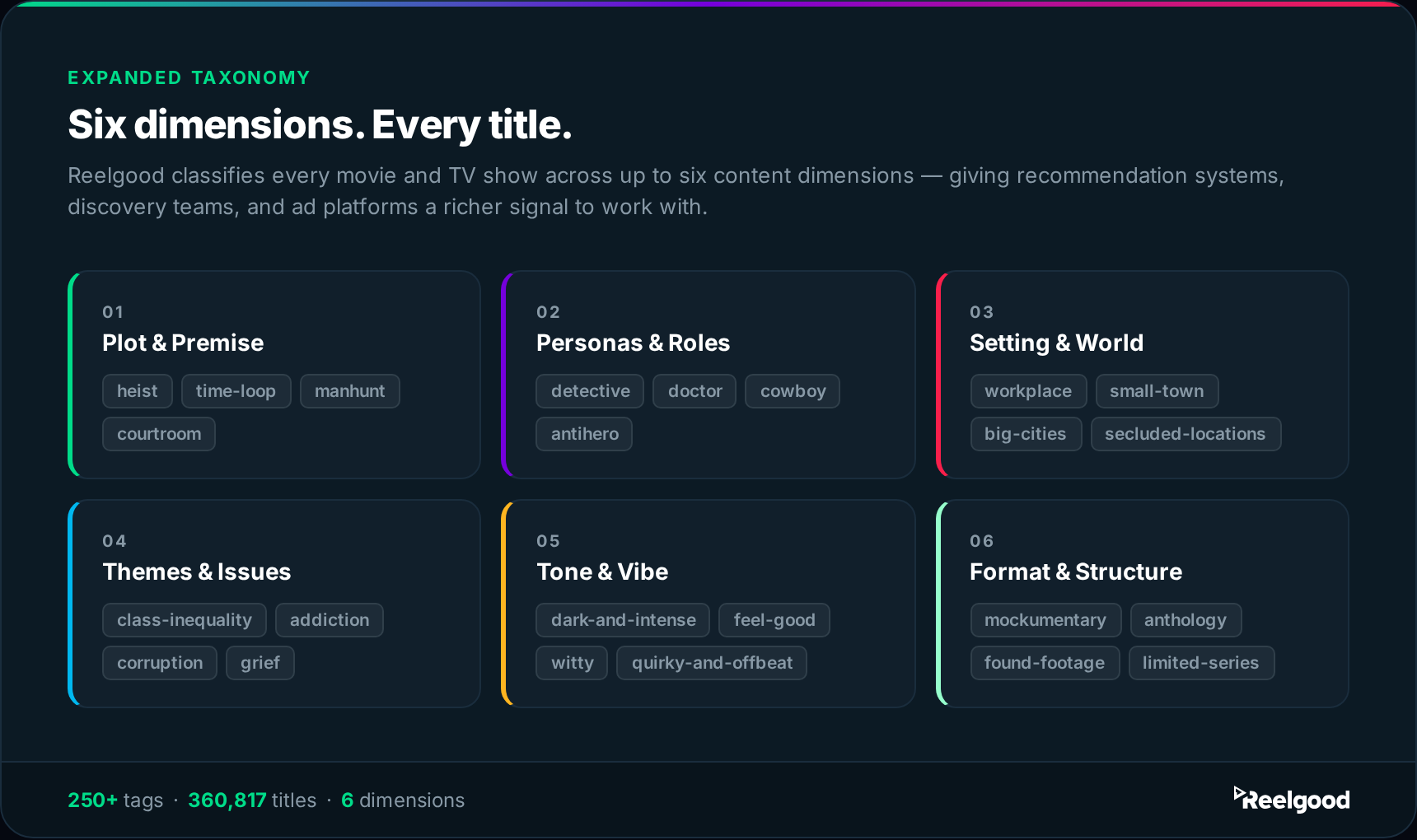
Task: Click the 01 card number
Action: [113, 312]
